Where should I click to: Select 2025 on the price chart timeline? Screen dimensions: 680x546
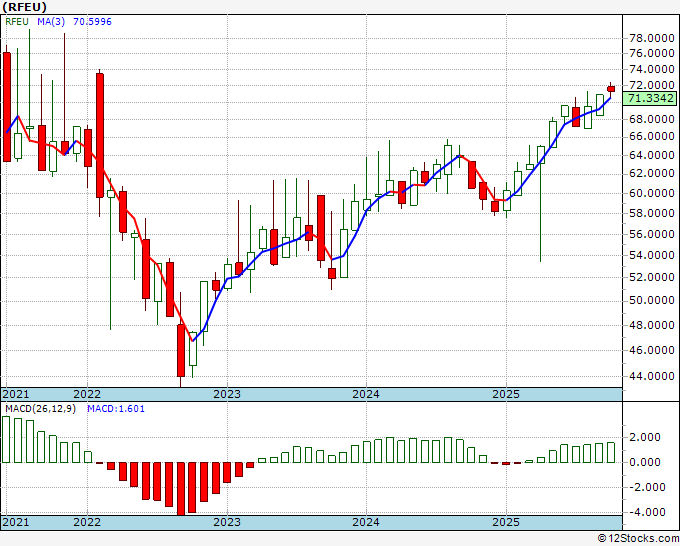(x=506, y=394)
